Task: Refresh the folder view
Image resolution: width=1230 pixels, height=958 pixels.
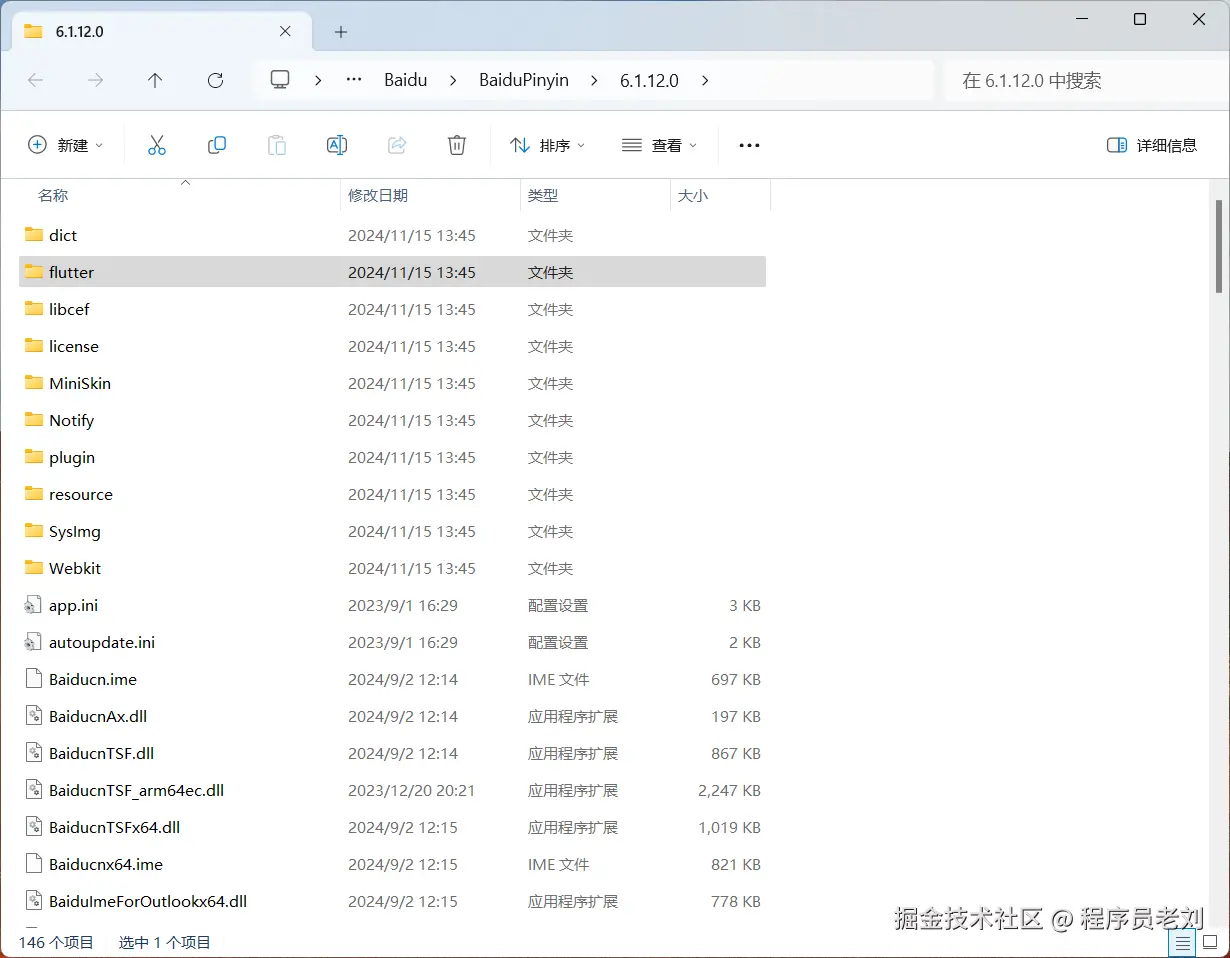Action: (x=215, y=80)
